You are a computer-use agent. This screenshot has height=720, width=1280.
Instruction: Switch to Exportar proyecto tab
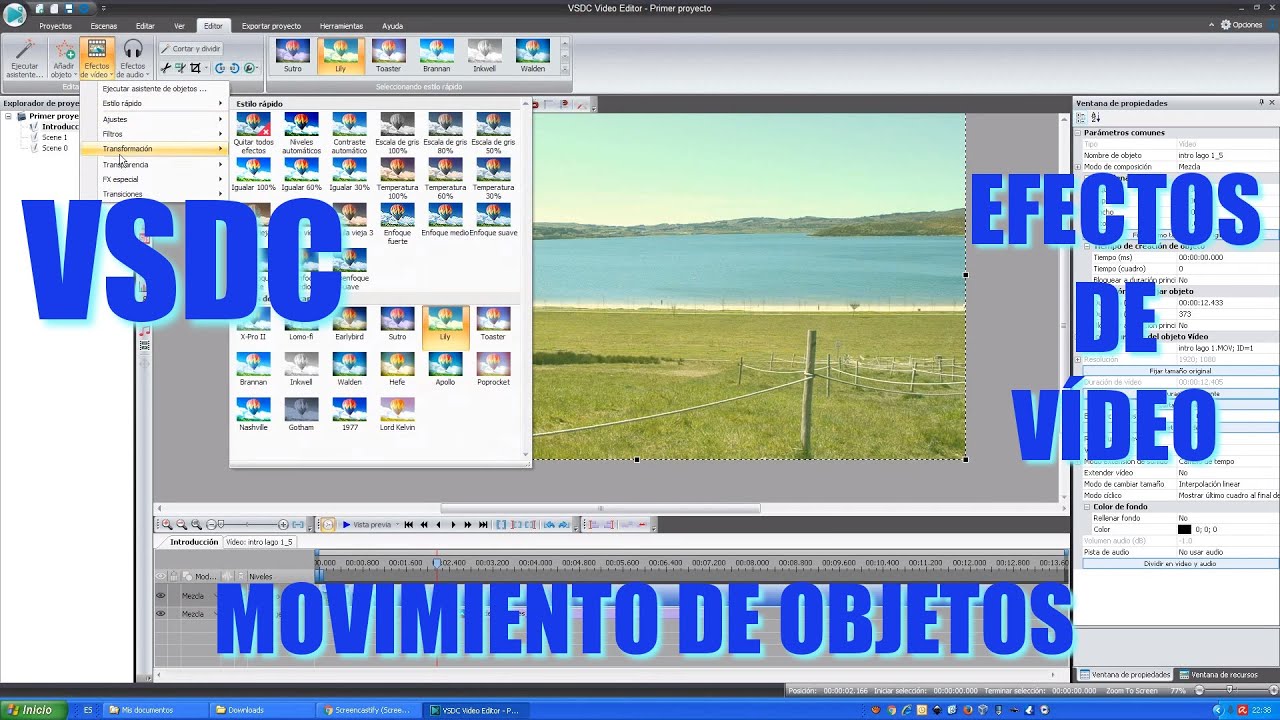coord(272,25)
